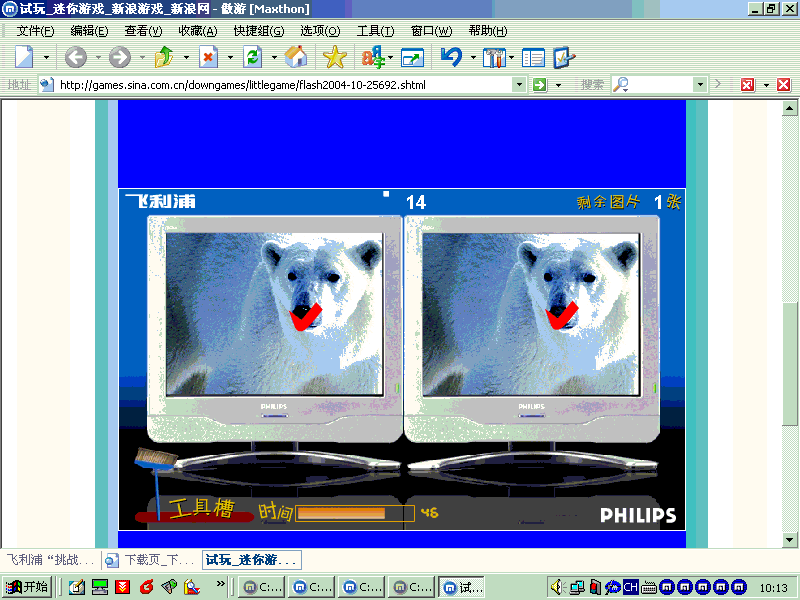The image size is (800, 600).
Task: Click the game time progress bar
Action: click(x=355, y=513)
